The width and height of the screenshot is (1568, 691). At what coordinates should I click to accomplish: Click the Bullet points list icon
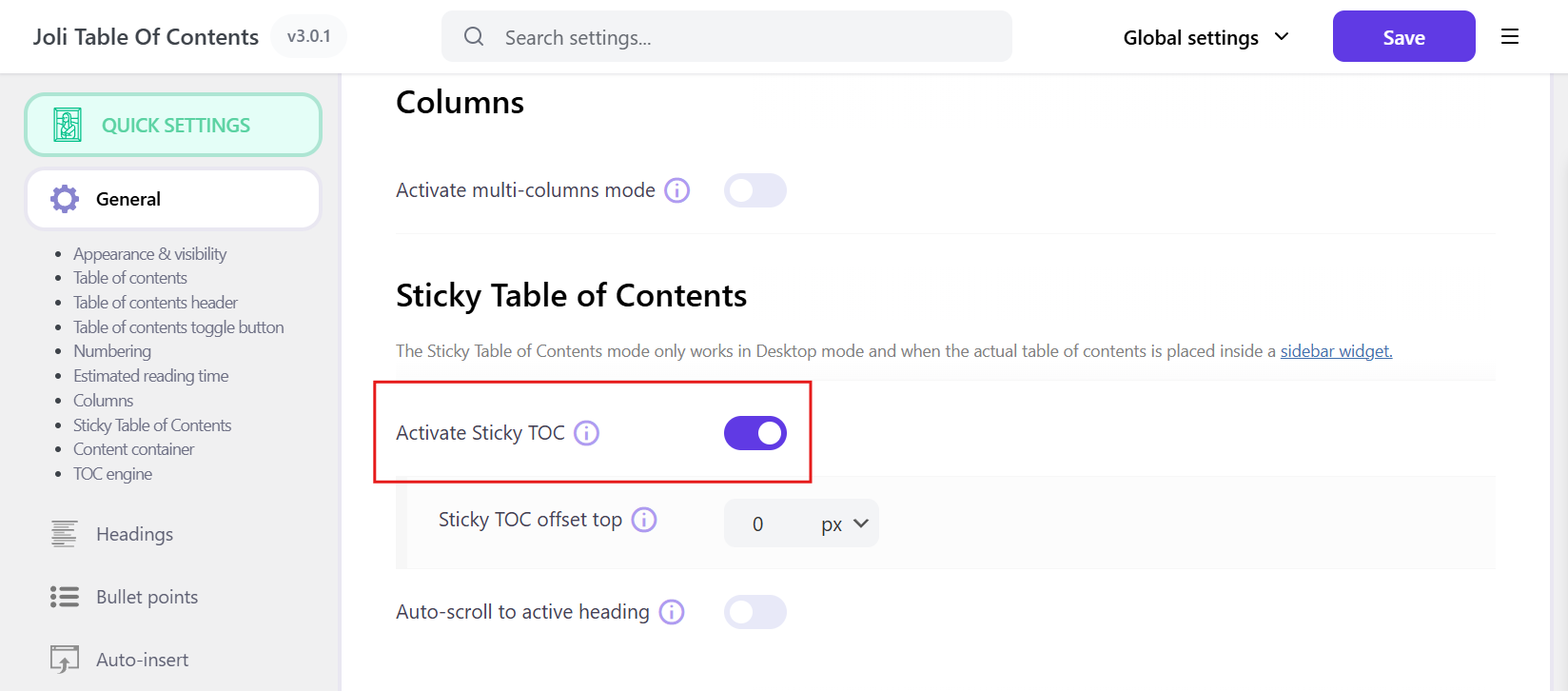tap(65, 597)
